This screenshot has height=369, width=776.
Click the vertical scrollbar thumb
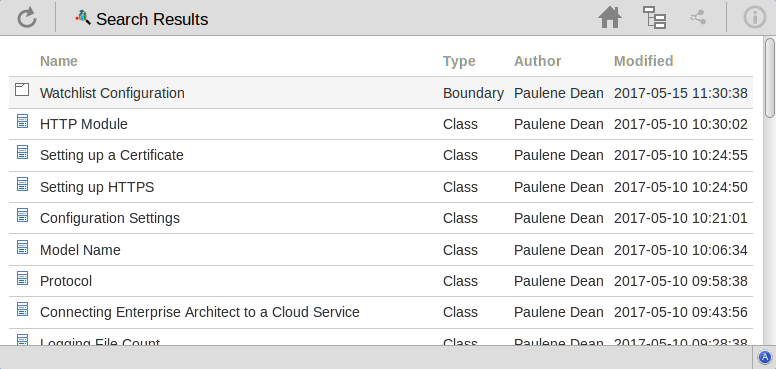click(770, 78)
